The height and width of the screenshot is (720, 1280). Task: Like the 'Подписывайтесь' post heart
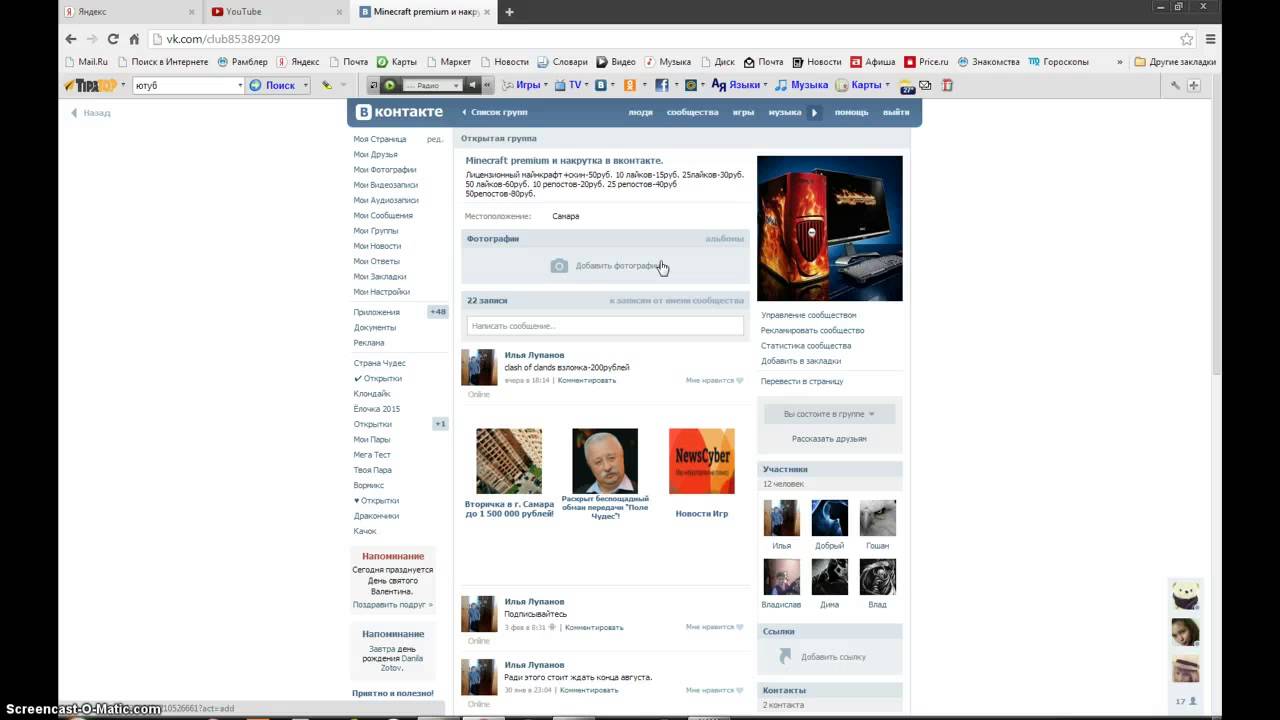(740, 627)
